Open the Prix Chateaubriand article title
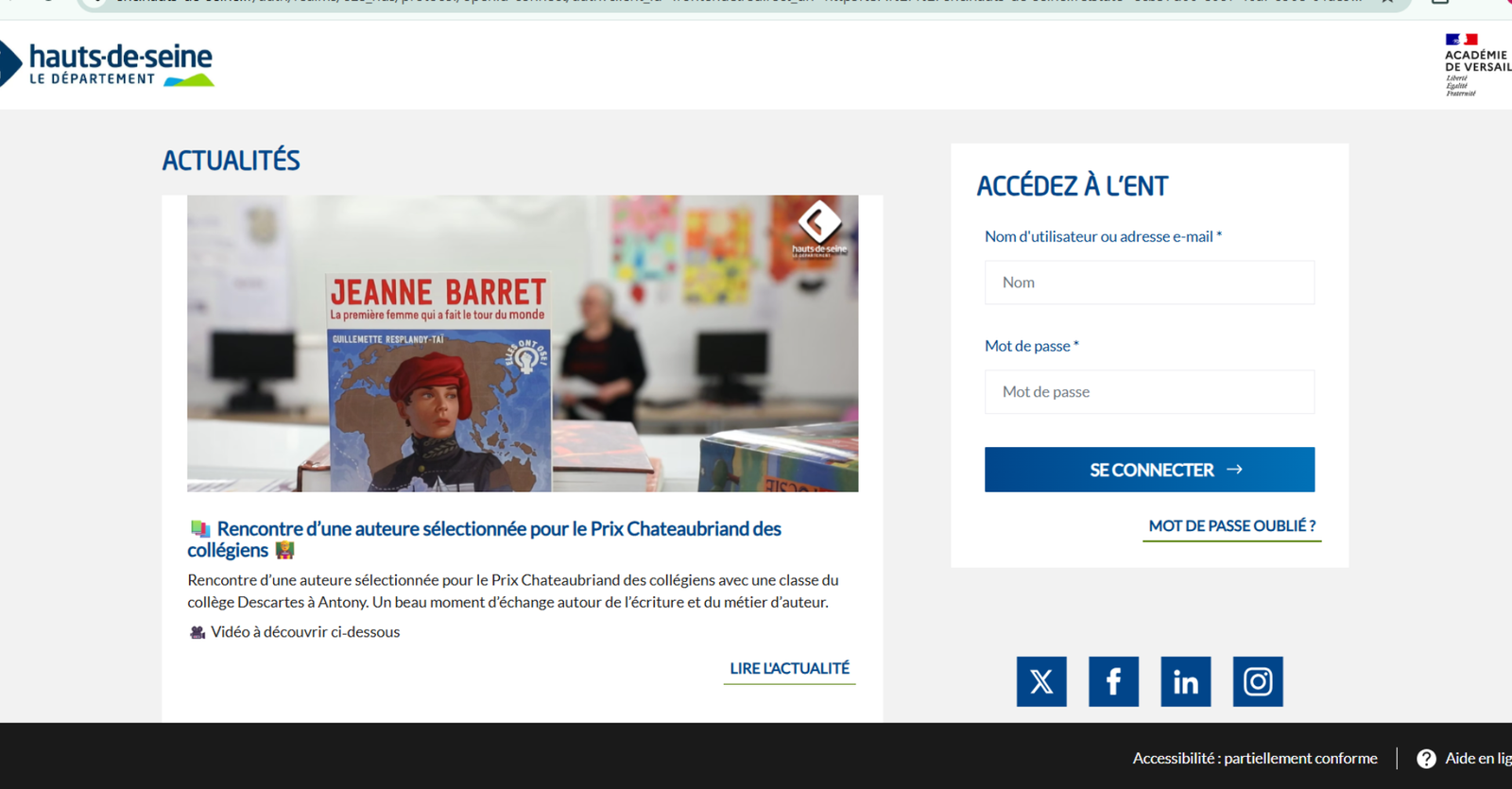Viewport: 1512px width, 789px height. pyautogui.click(x=484, y=540)
